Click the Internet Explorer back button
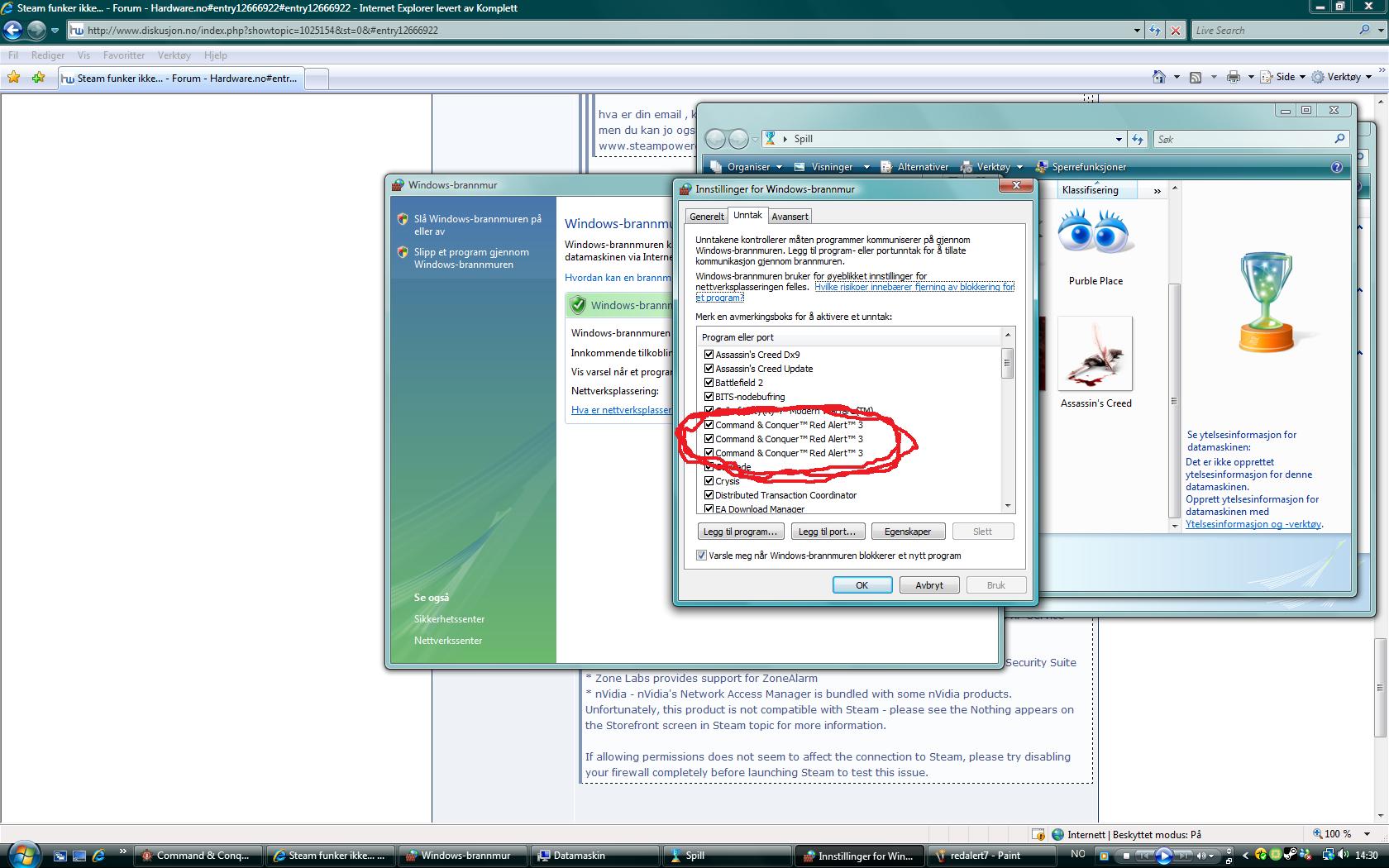 [x=12, y=31]
